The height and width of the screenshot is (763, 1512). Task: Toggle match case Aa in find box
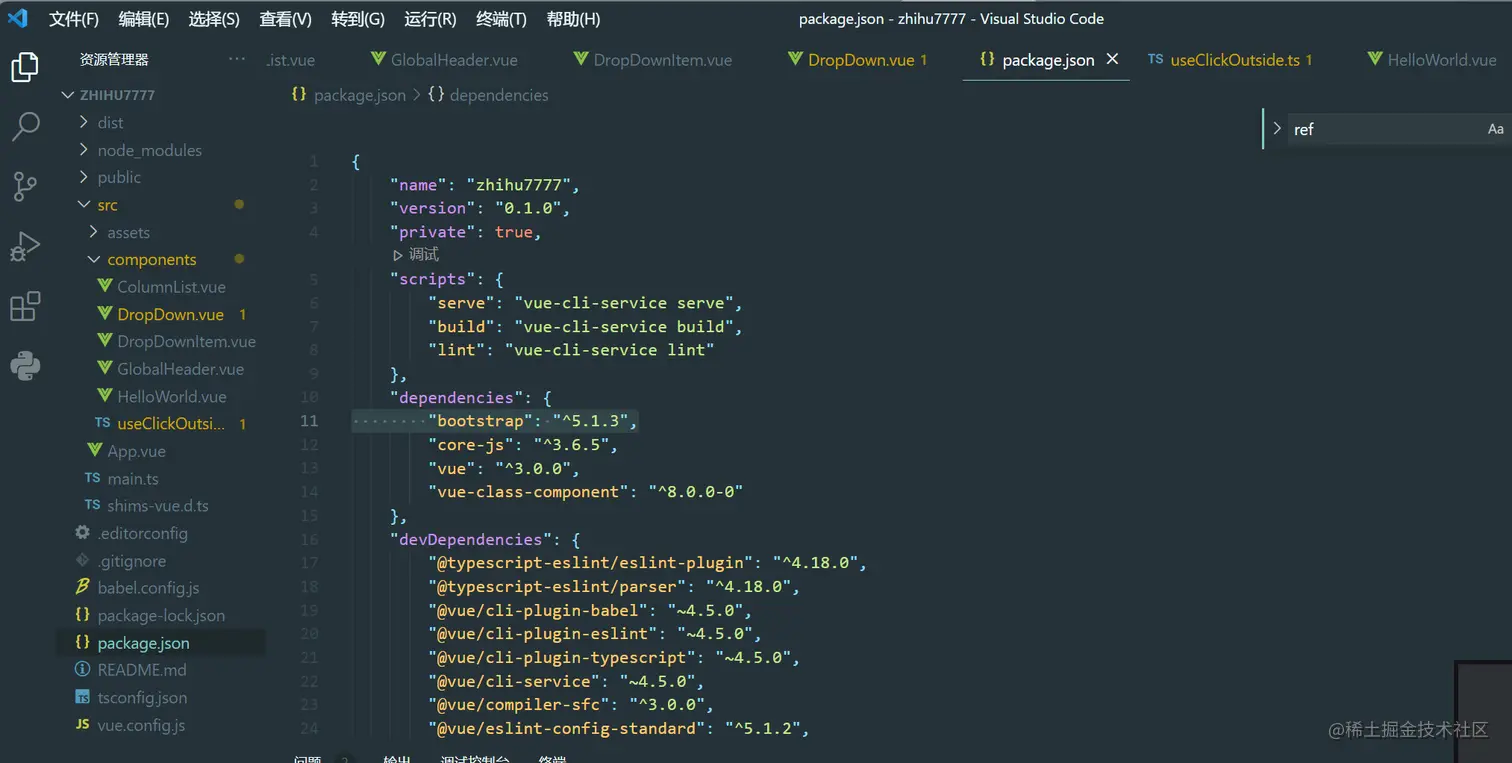tap(1495, 129)
